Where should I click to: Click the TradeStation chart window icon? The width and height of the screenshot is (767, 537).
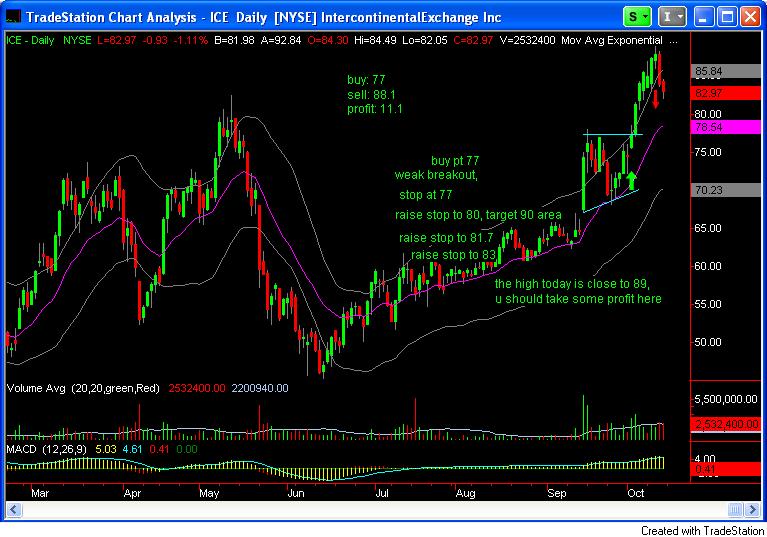tap(13, 17)
